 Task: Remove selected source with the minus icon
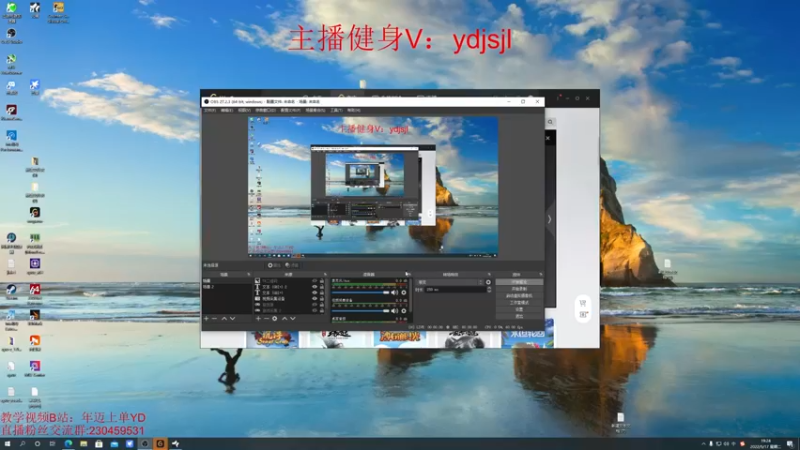click(x=266, y=318)
